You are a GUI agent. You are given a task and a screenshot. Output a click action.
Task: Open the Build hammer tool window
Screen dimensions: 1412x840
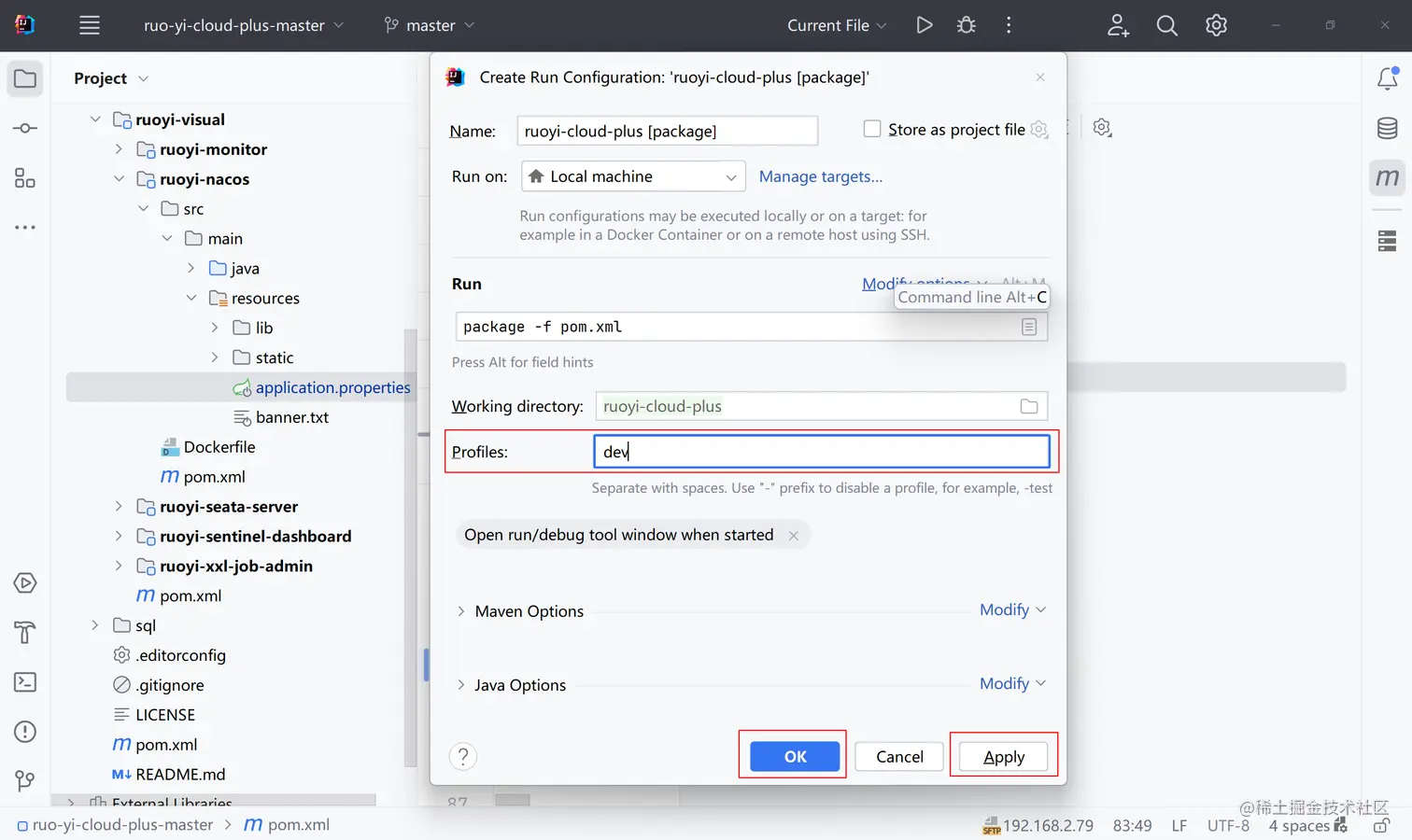tap(25, 633)
